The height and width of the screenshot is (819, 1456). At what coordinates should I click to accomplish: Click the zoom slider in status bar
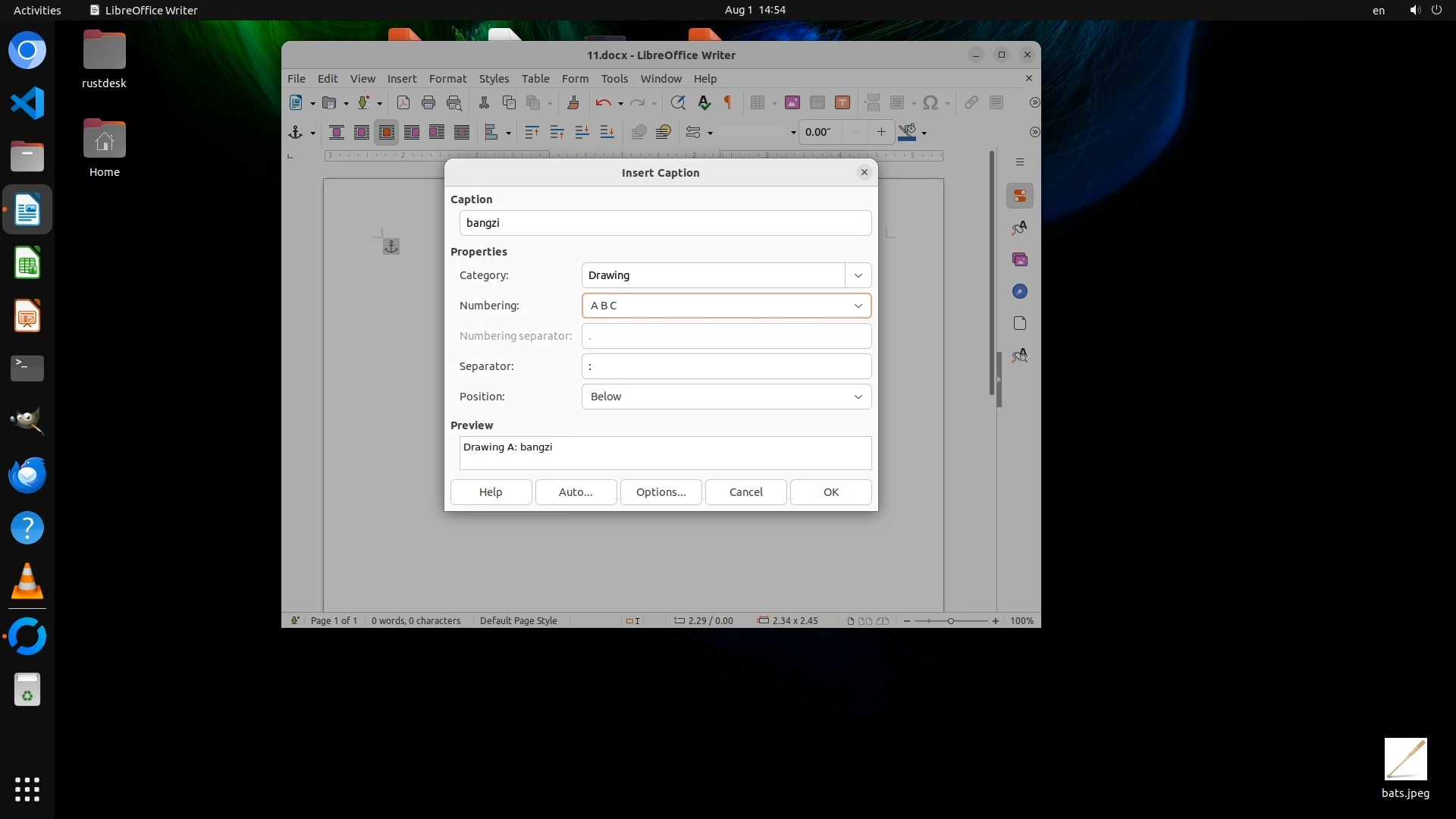951,621
